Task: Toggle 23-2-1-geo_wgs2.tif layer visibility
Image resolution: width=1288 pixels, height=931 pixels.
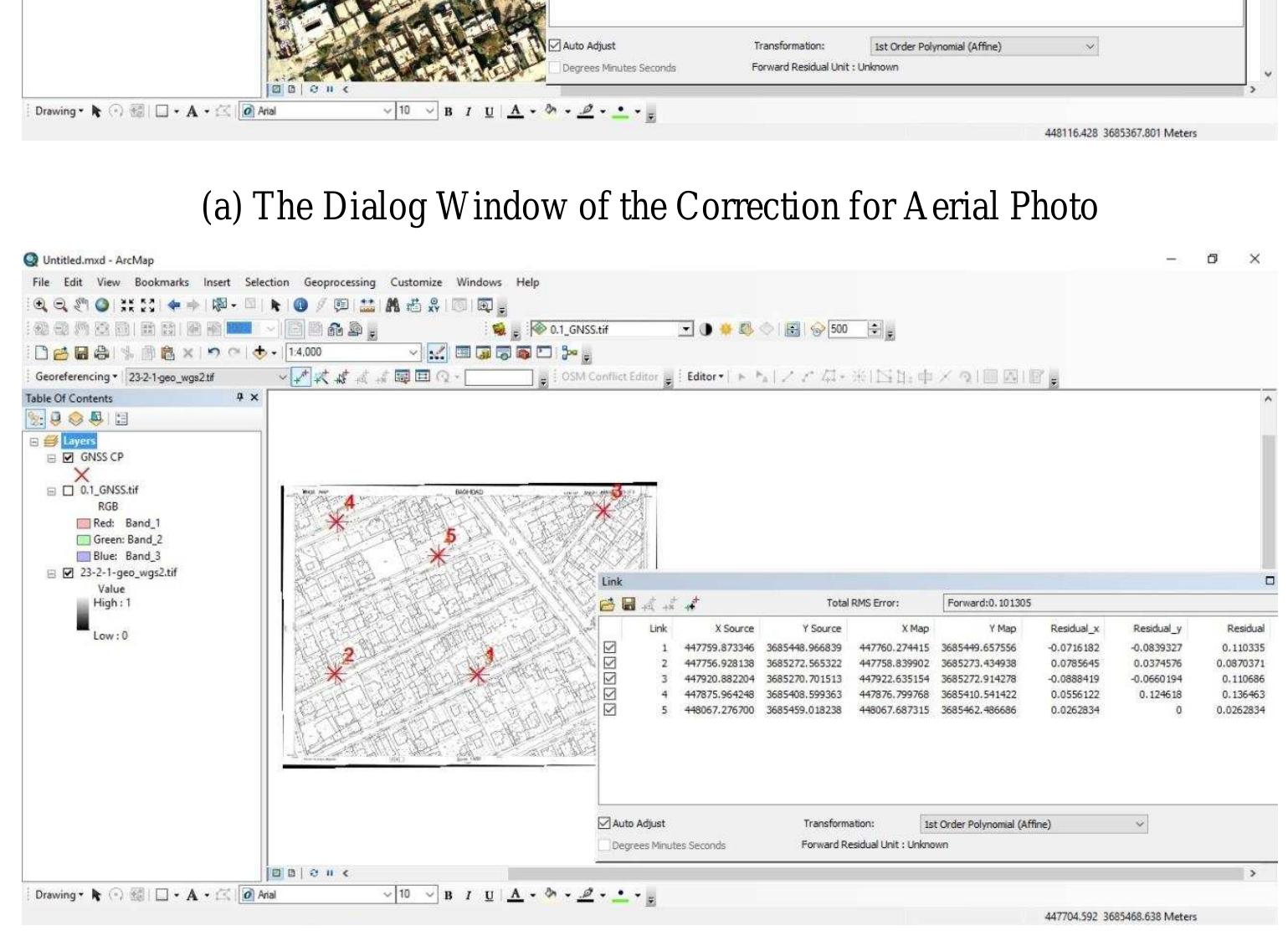Action: pyautogui.click(x=69, y=574)
